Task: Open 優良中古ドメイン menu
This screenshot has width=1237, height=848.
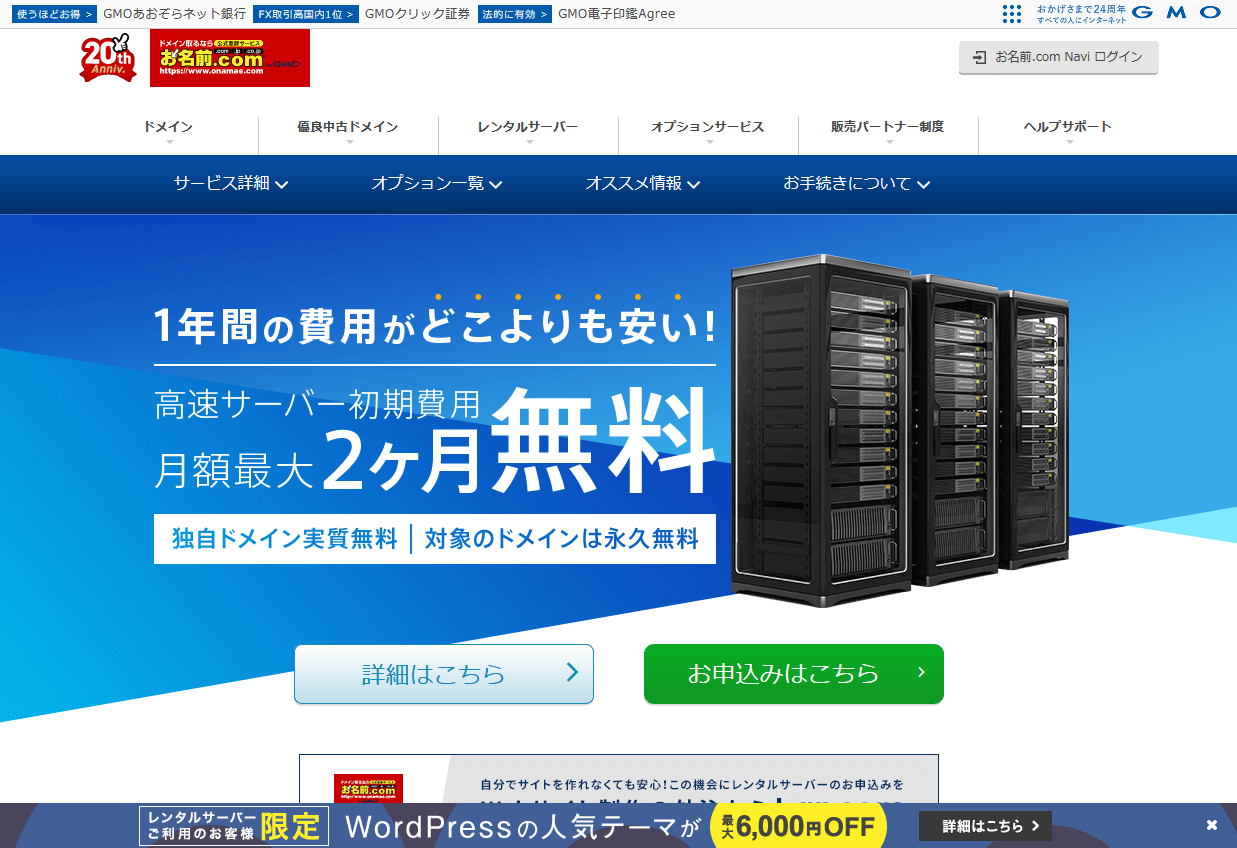Action: pyautogui.click(x=348, y=128)
